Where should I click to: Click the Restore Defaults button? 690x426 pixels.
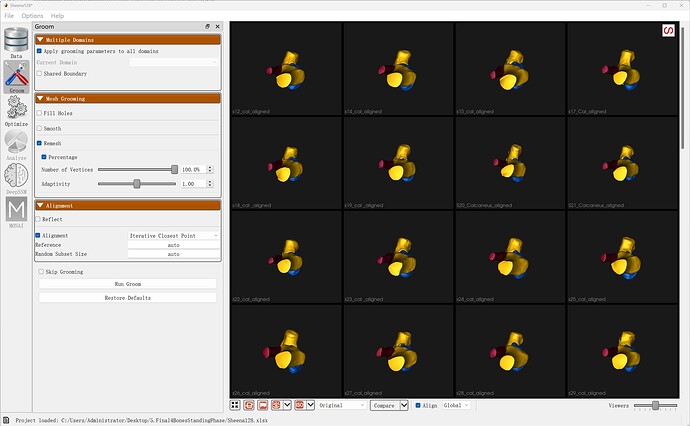click(128, 297)
